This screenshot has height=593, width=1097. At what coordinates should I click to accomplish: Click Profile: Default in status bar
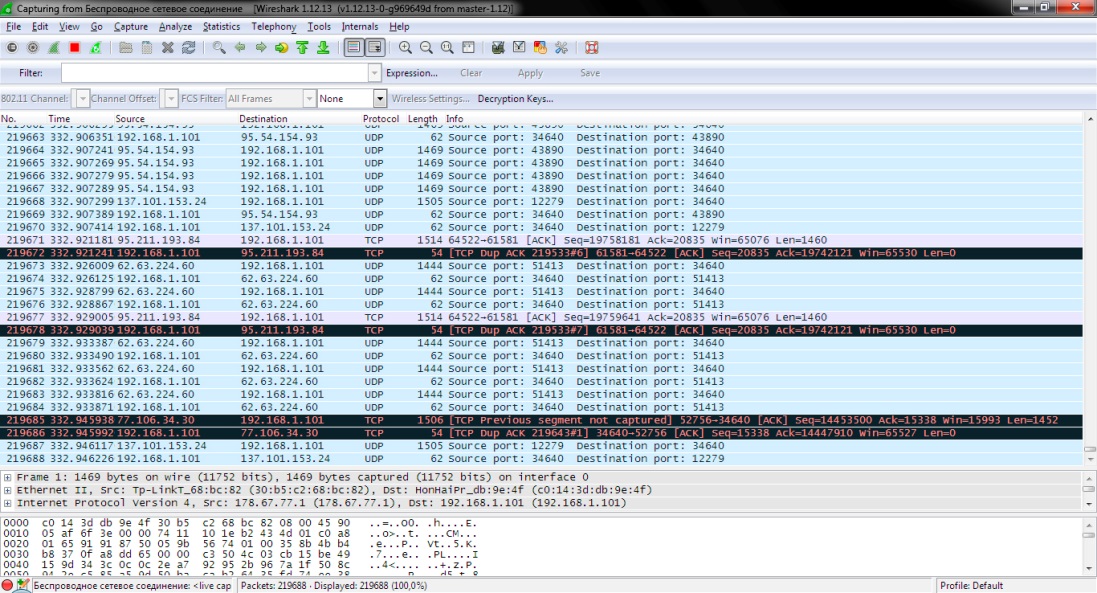coord(971,585)
